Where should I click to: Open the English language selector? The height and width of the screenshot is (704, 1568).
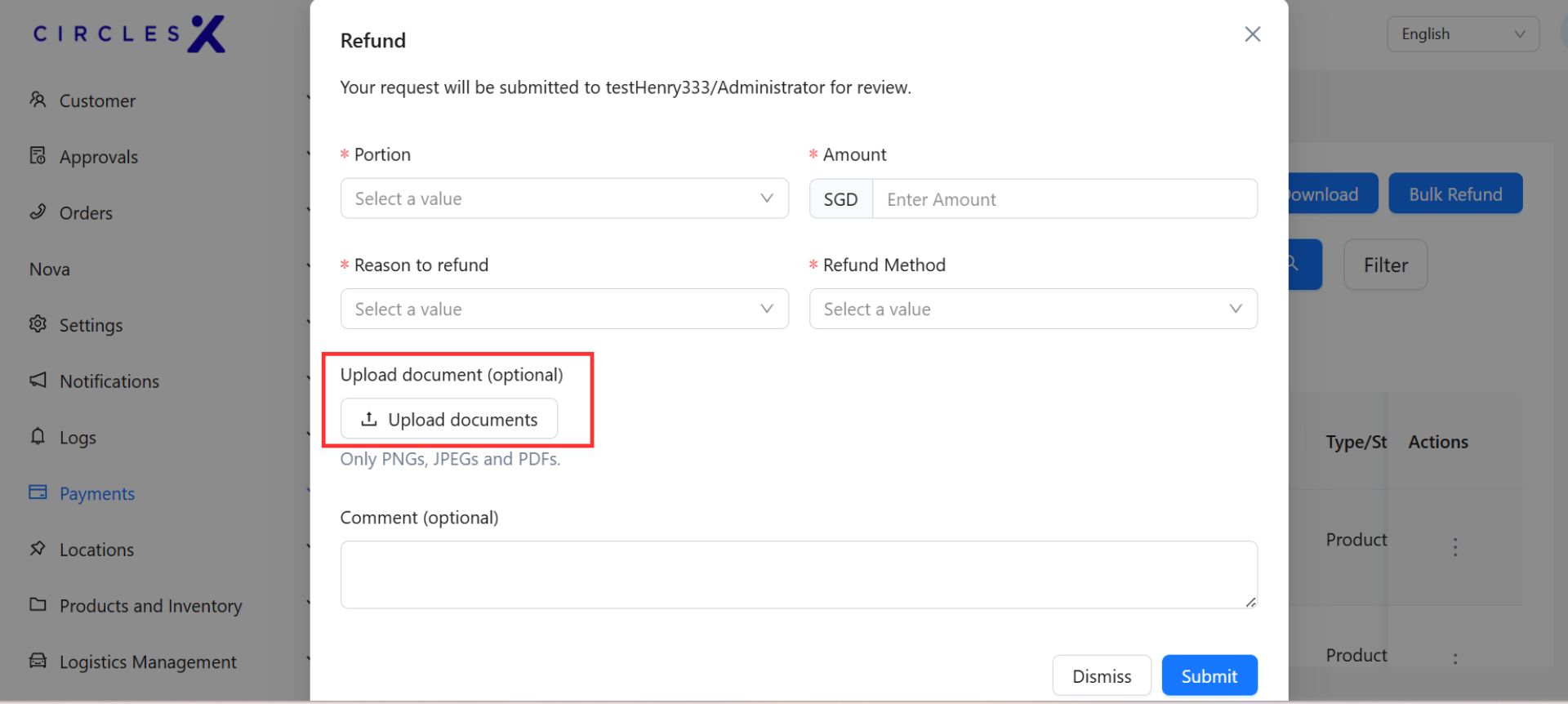click(x=1462, y=34)
